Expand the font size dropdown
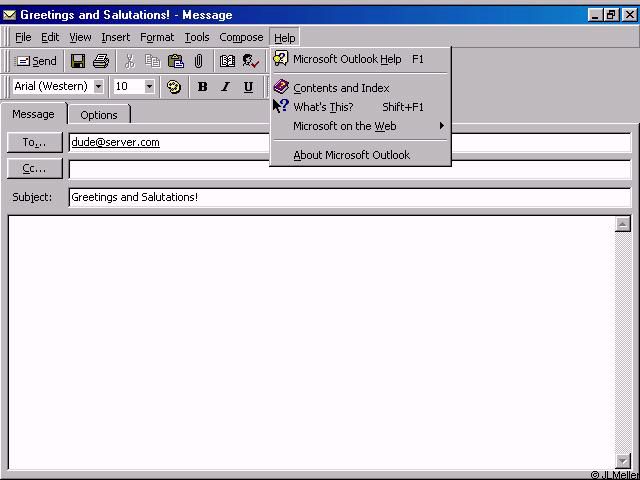The image size is (640, 480). (149, 87)
